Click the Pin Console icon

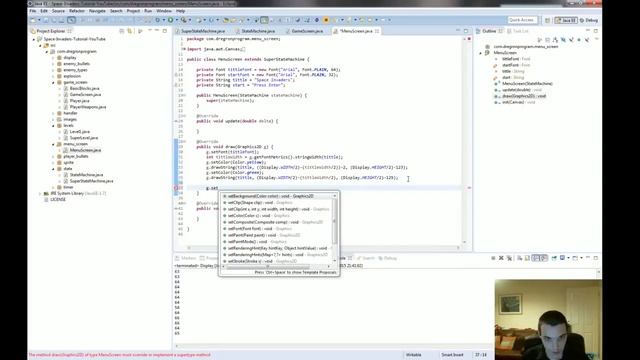tap(554, 258)
